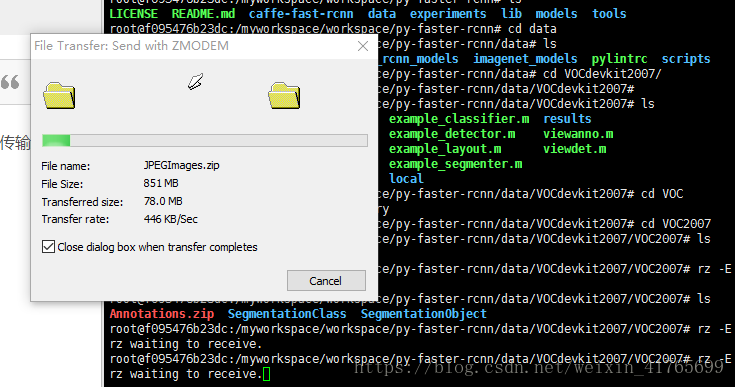Image resolution: width=735 pixels, height=387 pixels.
Task: Click viewdet.m in terminal listing
Action: pyautogui.click(x=575, y=149)
